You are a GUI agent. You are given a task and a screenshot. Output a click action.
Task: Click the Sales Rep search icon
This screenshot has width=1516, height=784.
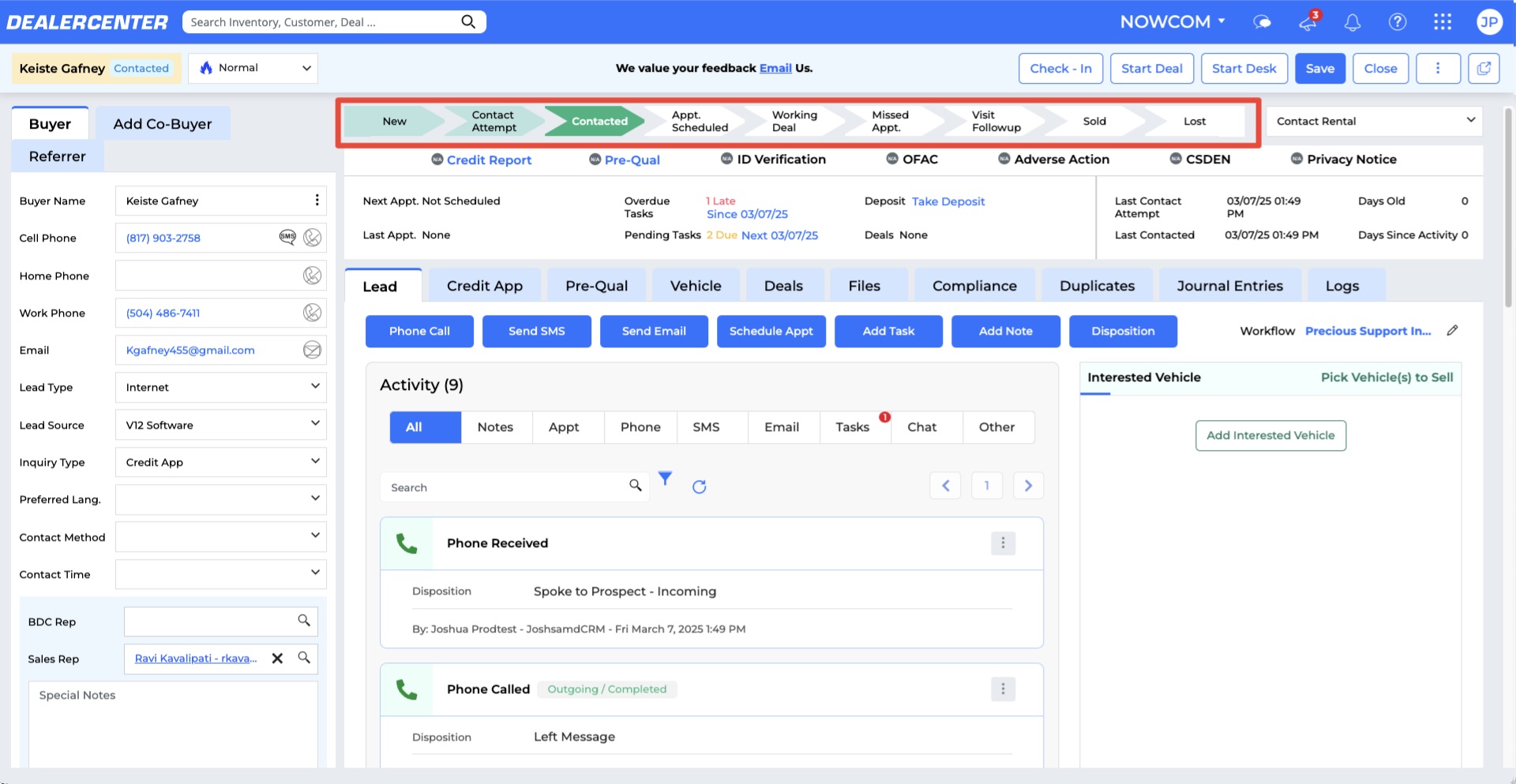pyautogui.click(x=304, y=657)
